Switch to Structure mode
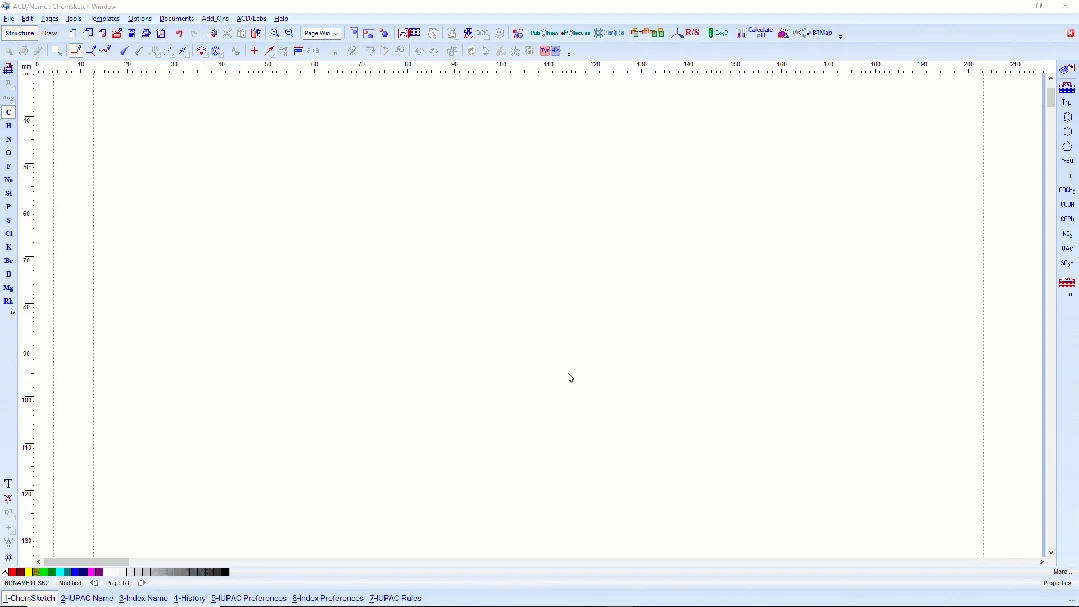This screenshot has height=607, width=1079. pyautogui.click(x=19, y=33)
